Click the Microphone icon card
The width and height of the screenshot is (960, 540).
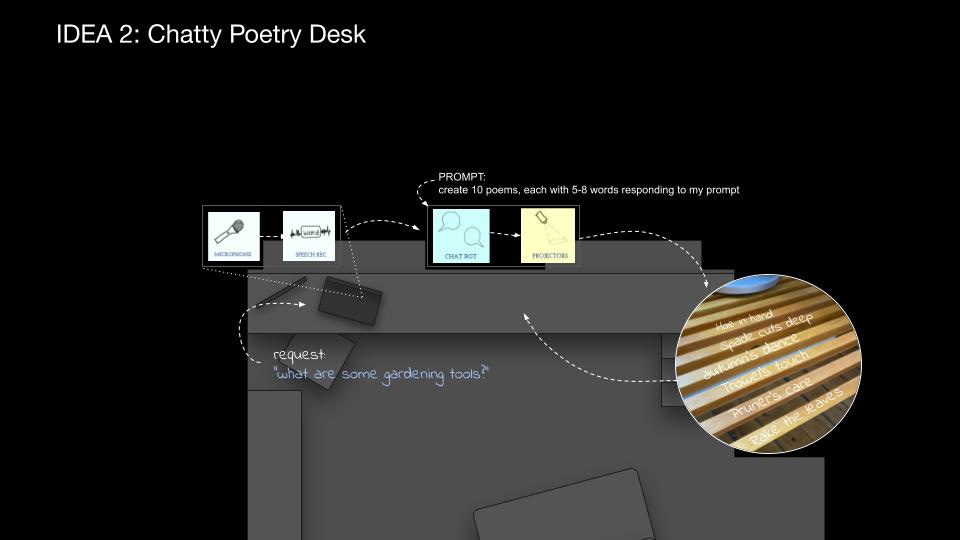(x=233, y=236)
